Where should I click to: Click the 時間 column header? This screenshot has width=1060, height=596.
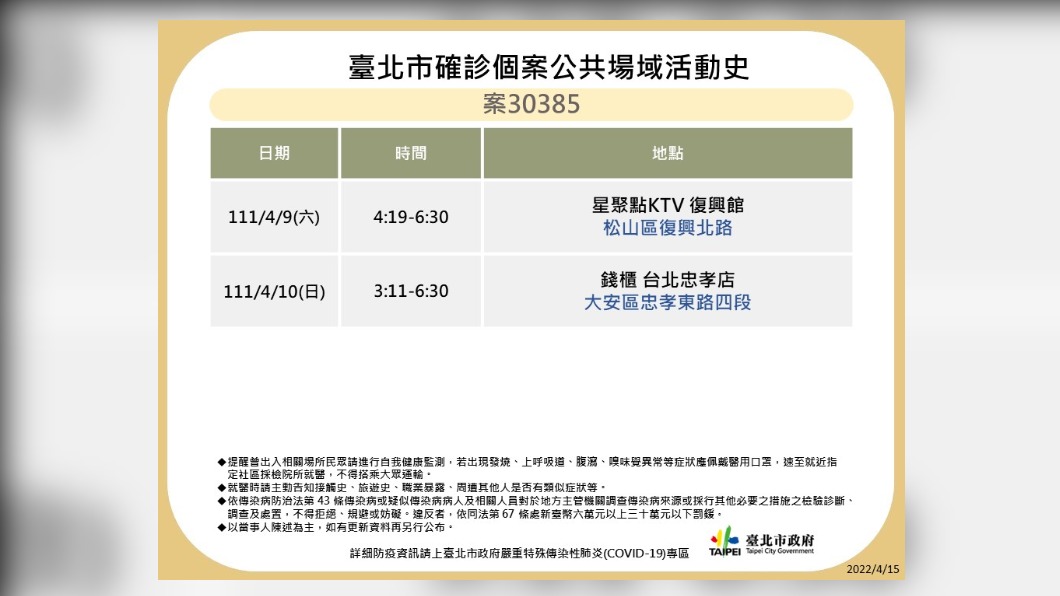(411, 153)
